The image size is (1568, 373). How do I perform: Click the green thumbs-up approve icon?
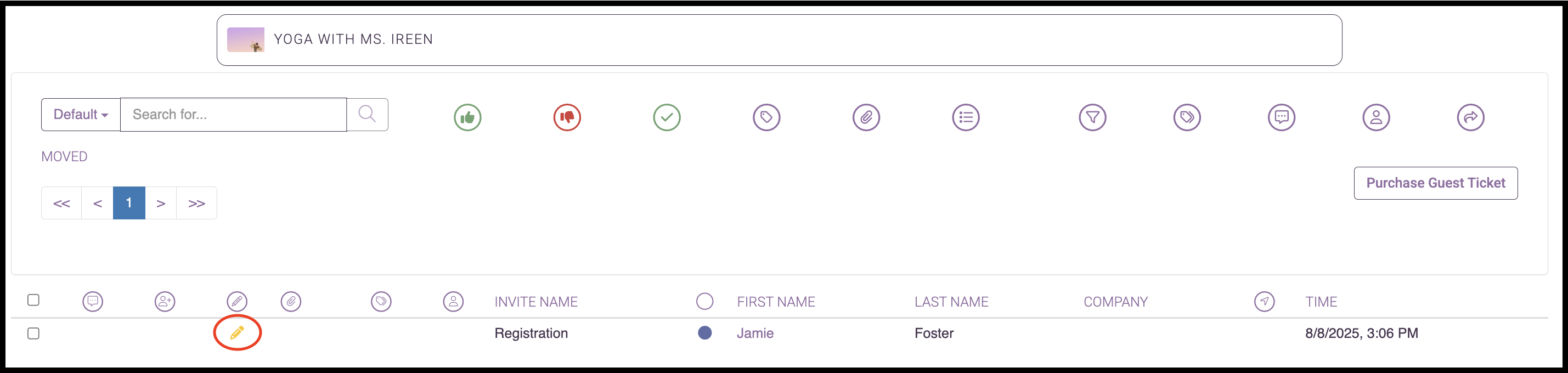(x=467, y=117)
